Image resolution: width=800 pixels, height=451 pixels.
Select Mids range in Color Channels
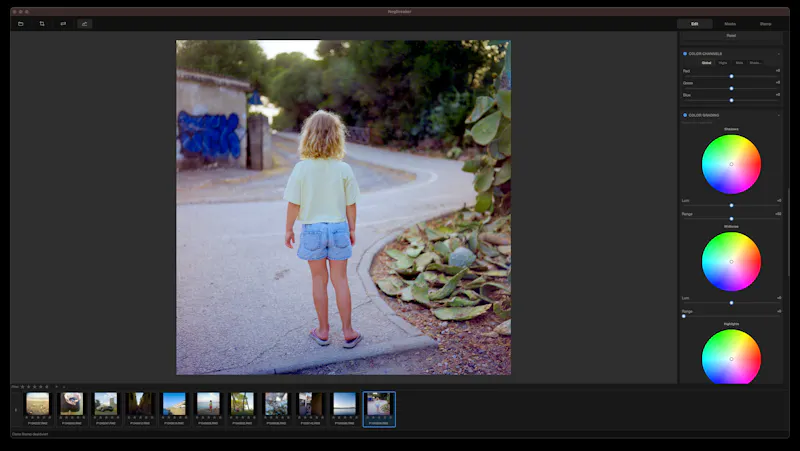click(x=739, y=63)
